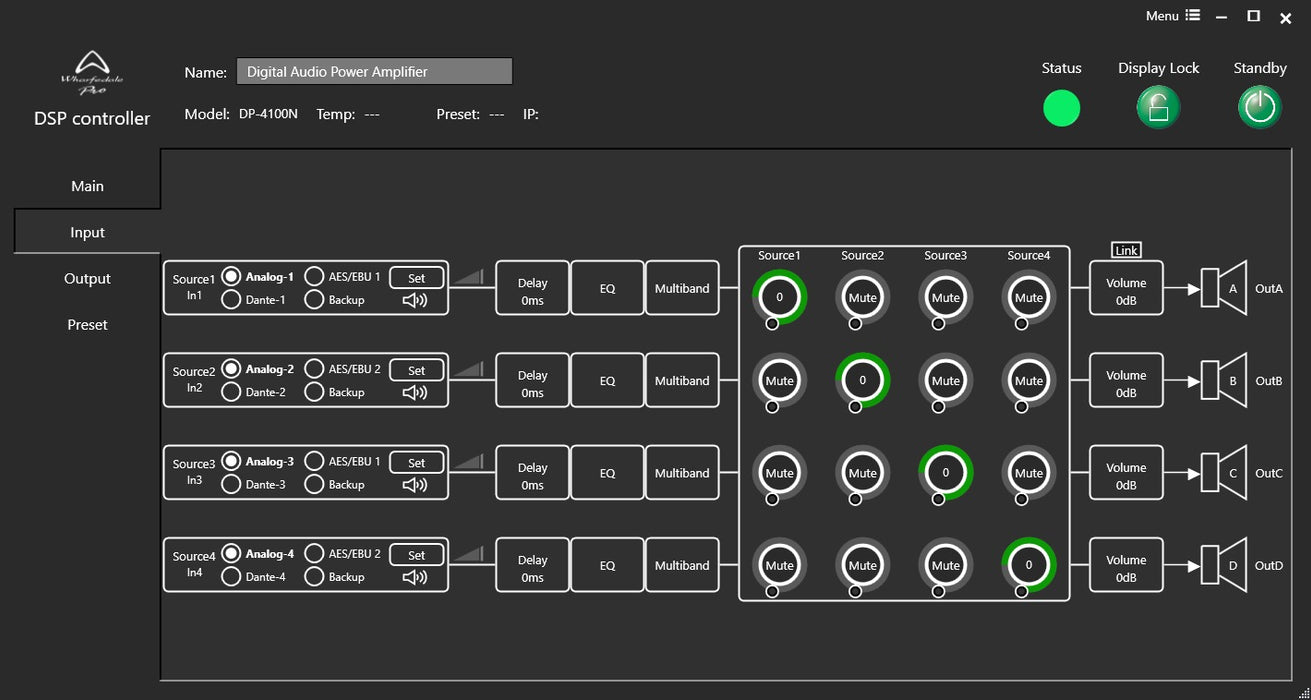This screenshot has width=1311, height=700.
Task: Click the Link button above Volume
Action: (1126, 250)
